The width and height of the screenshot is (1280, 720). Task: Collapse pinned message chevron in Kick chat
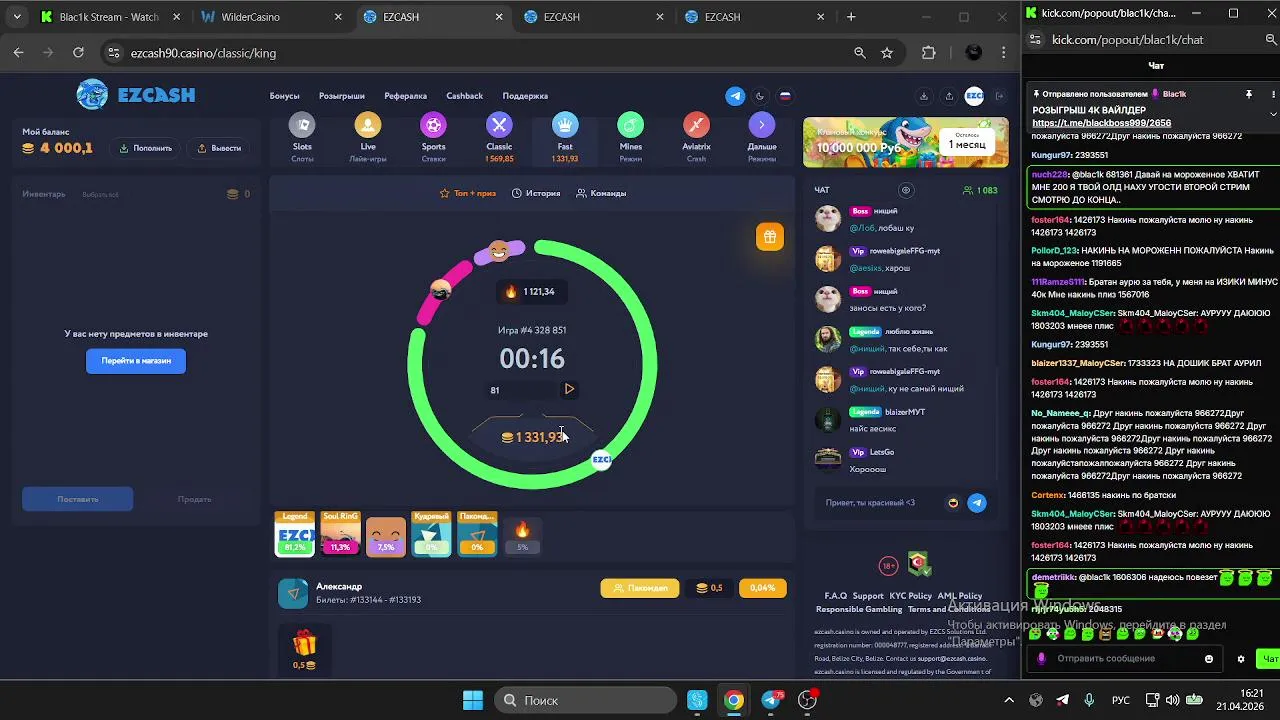[x=1273, y=113]
